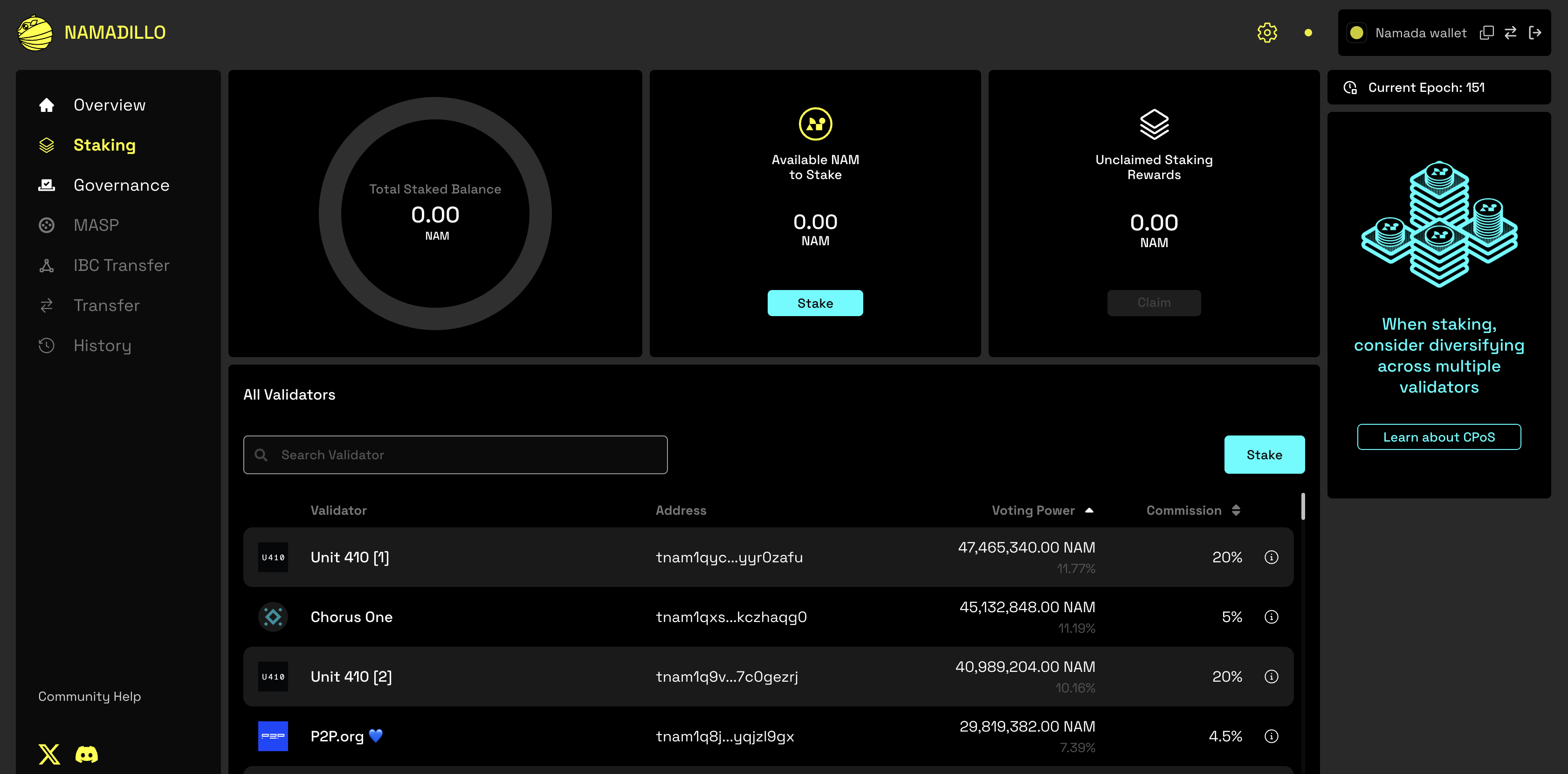Click the house icon beside Overview
The image size is (1568, 774).
(46, 105)
